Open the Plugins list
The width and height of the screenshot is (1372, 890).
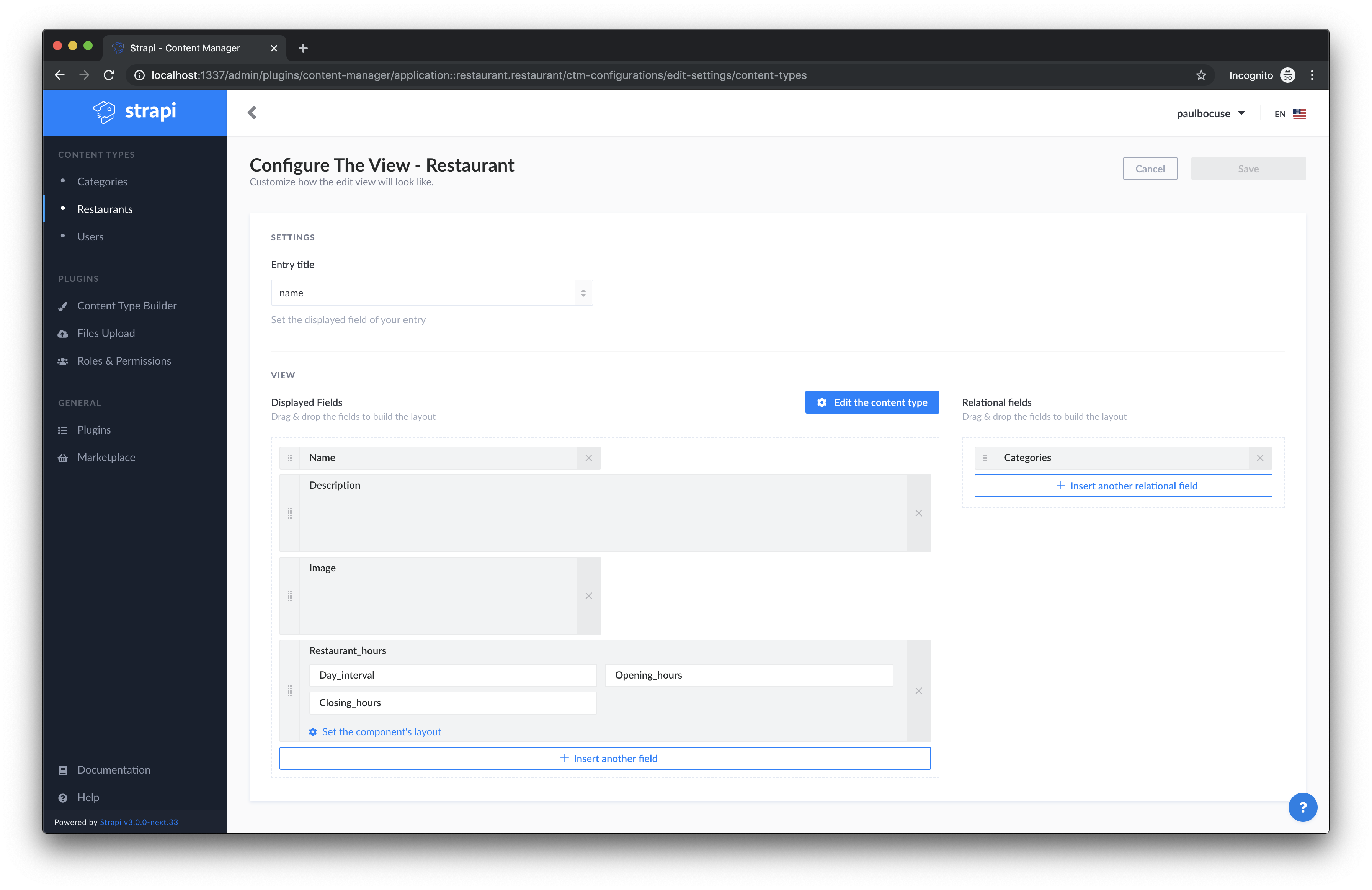(94, 429)
